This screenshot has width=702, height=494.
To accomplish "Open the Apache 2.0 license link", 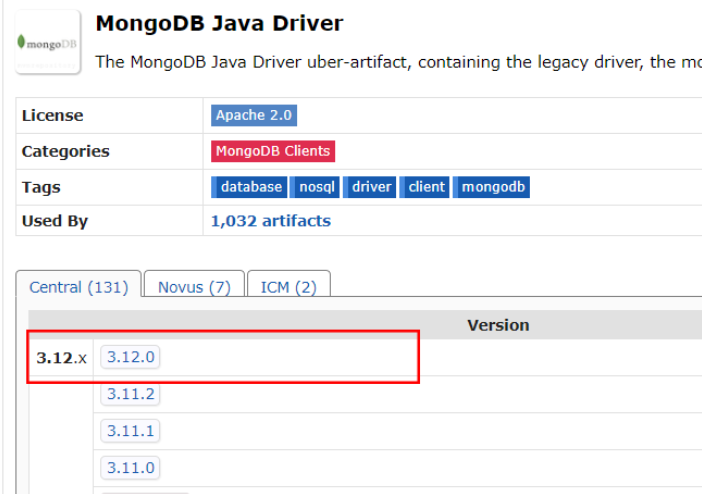I will click(254, 116).
